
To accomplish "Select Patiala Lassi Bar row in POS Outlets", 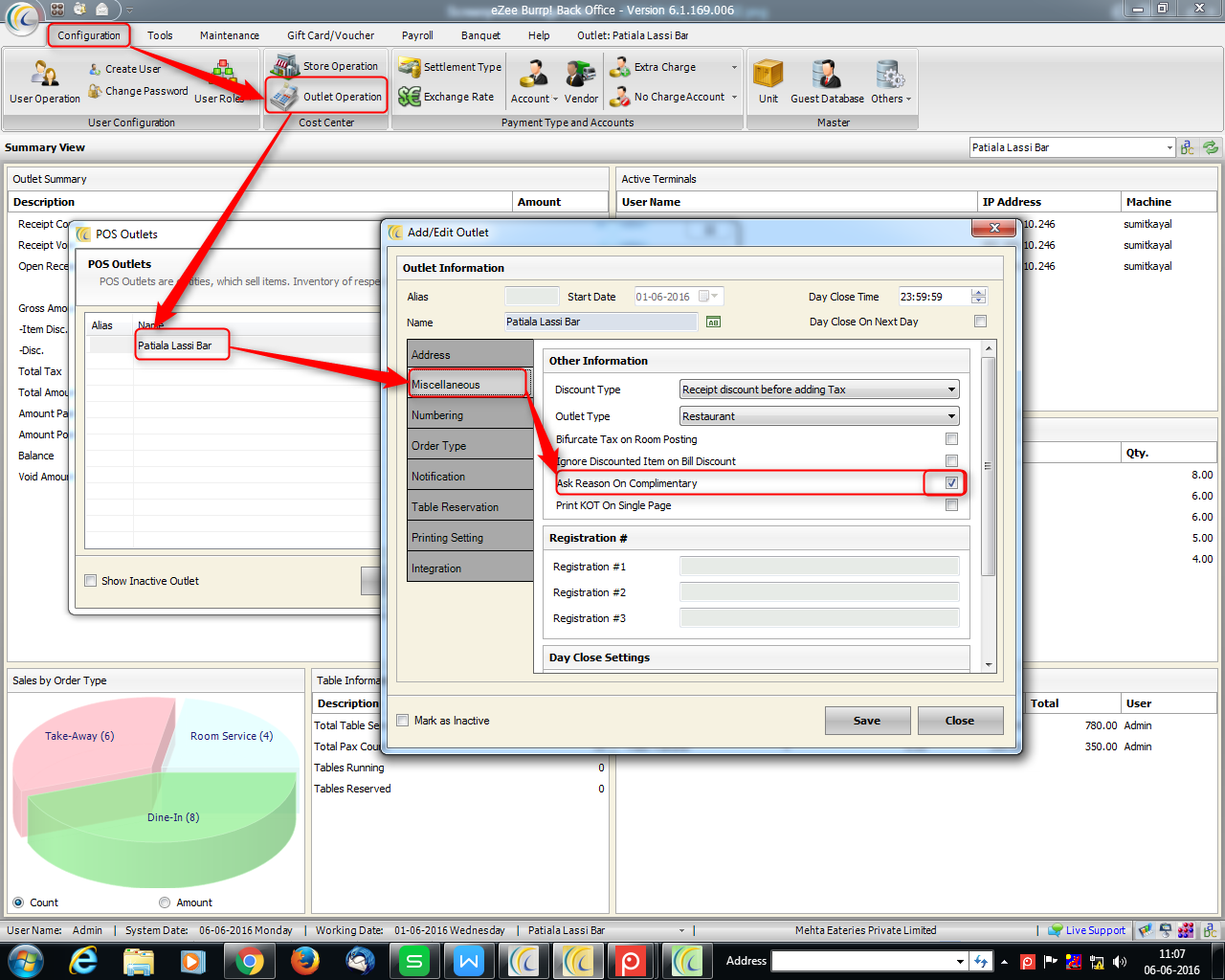I will (x=234, y=345).
